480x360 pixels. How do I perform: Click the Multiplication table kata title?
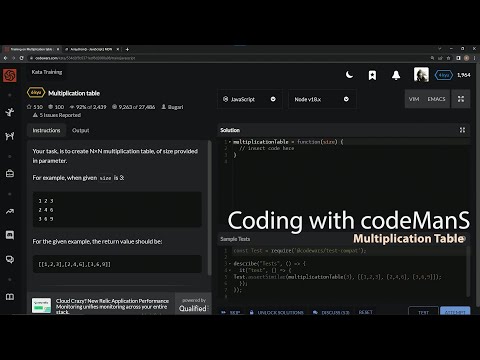point(74,93)
